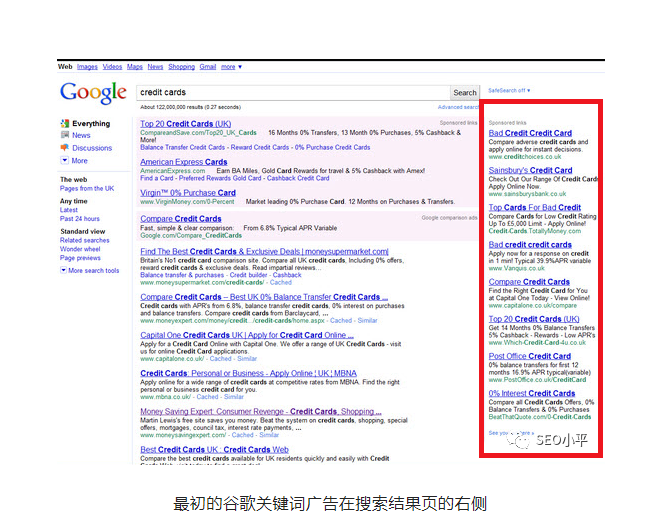
Task: Choose 'Page previews' view
Action: coord(80,258)
